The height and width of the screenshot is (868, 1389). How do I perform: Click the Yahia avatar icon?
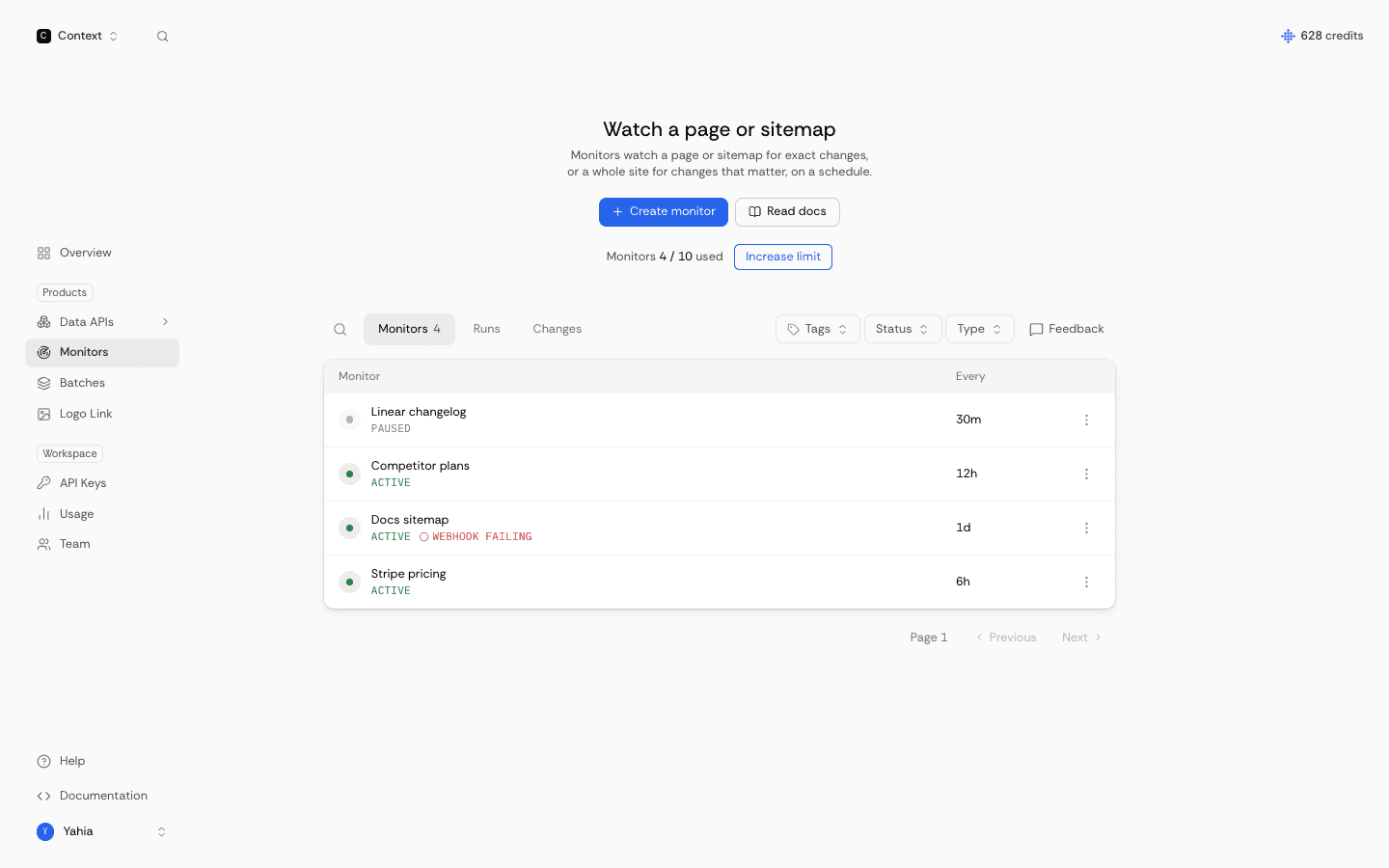click(x=45, y=831)
